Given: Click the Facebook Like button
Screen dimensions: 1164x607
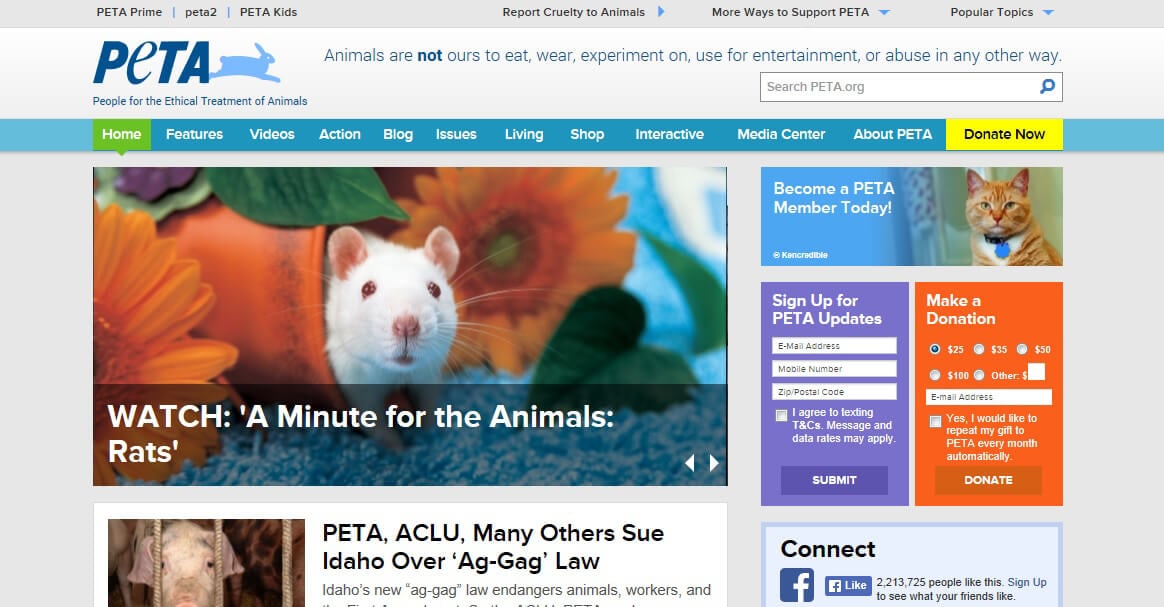Looking at the screenshot, I should (848, 584).
